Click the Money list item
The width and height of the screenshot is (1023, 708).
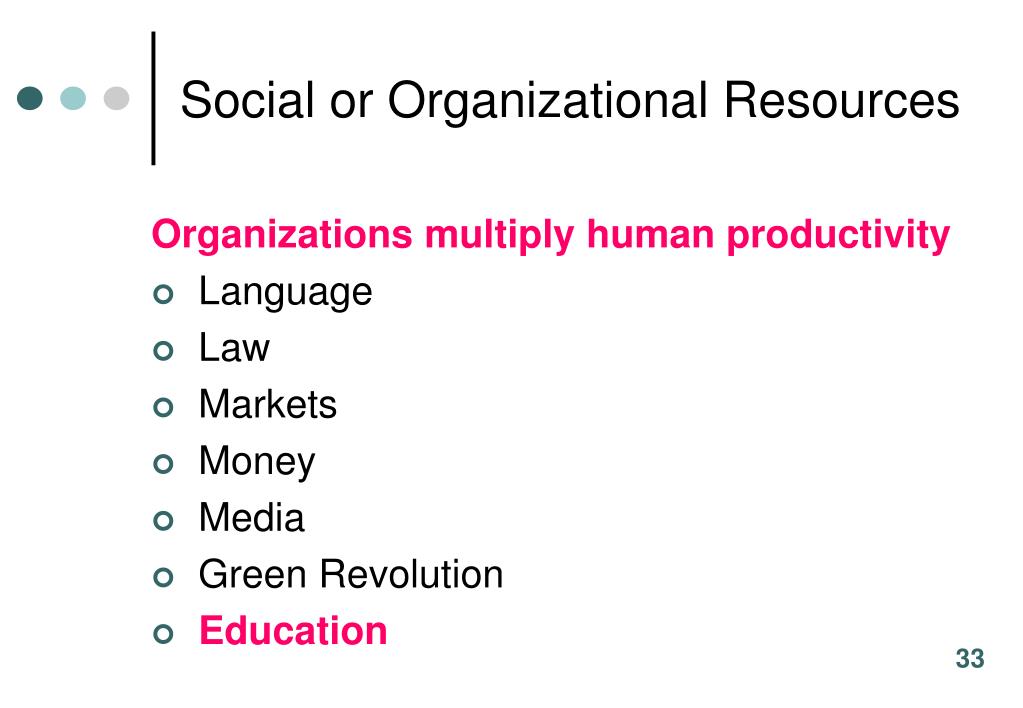pos(257,462)
